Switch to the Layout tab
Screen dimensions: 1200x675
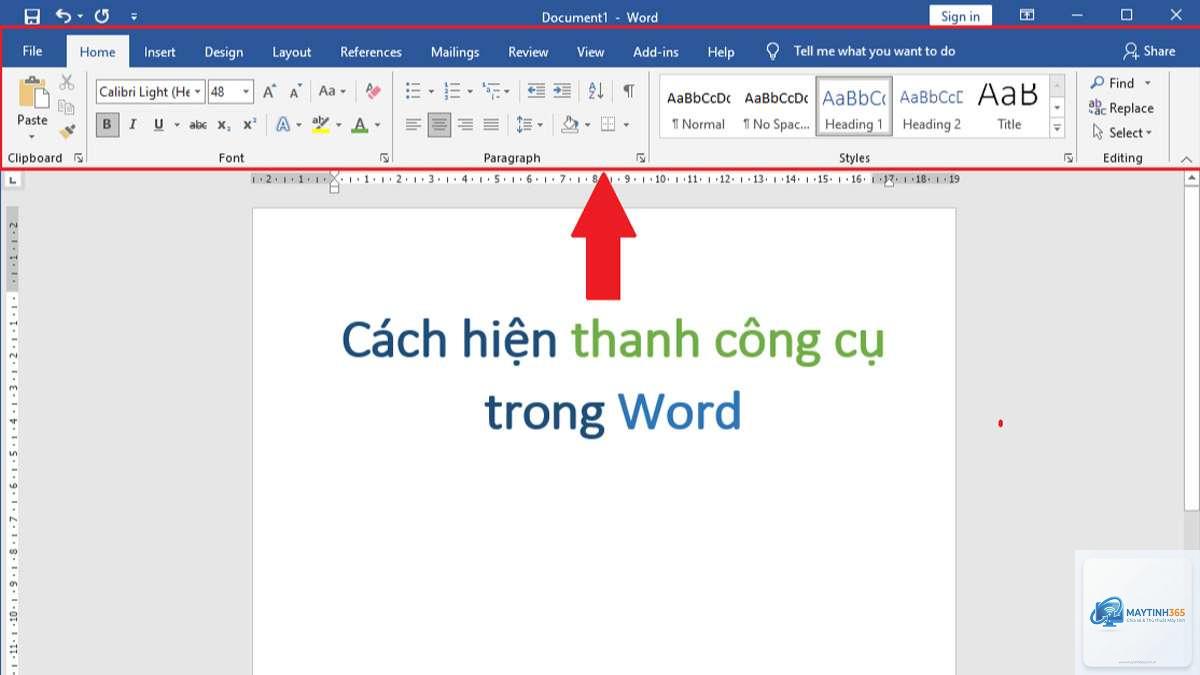point(292,52)
